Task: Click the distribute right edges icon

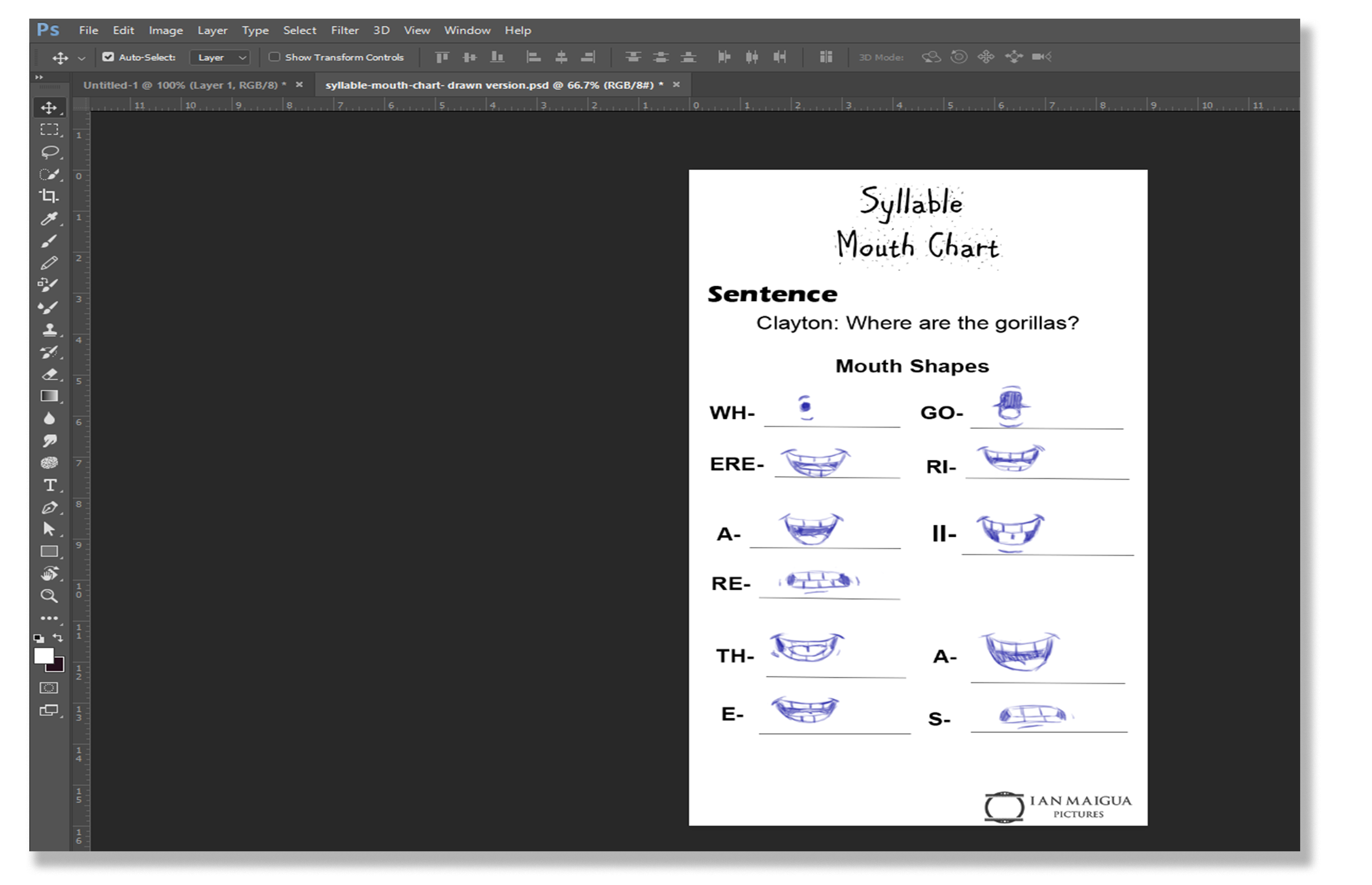Action: [779, 57]
